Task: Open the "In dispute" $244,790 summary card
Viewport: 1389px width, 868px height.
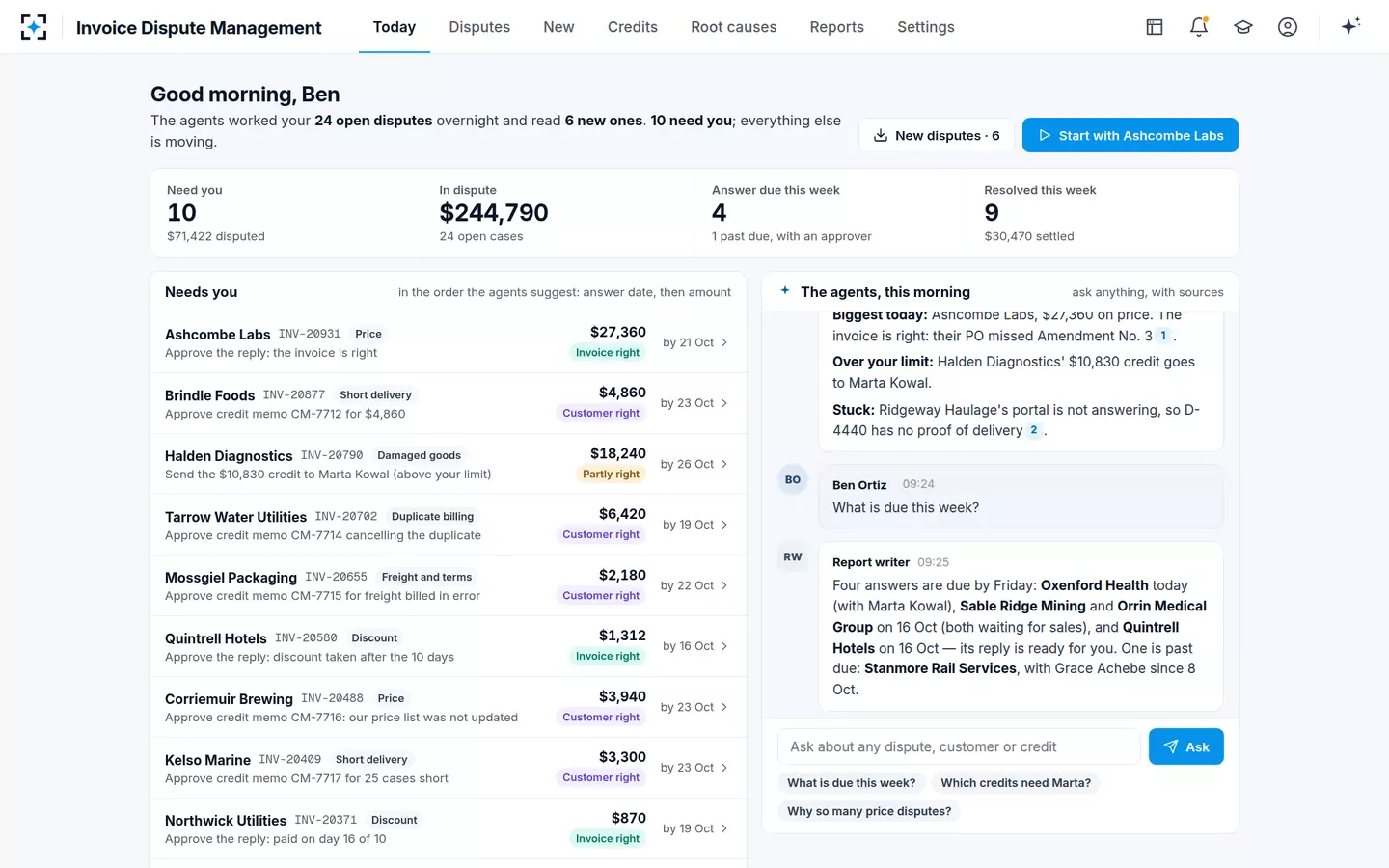Action: point(558,213)
